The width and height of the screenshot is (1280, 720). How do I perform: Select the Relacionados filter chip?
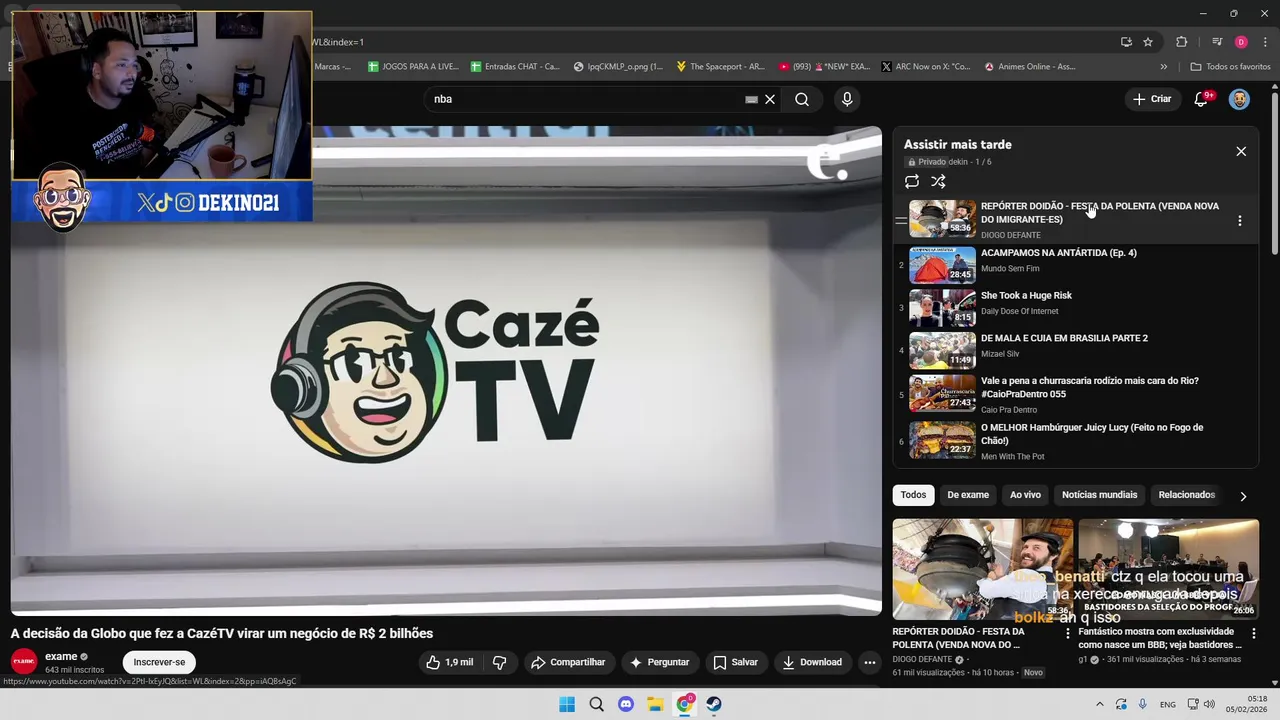(x=1186, y=495)
